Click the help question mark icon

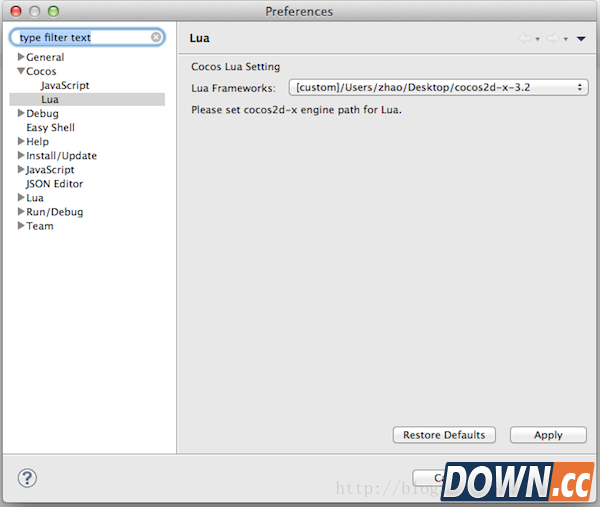pos(27,476)
